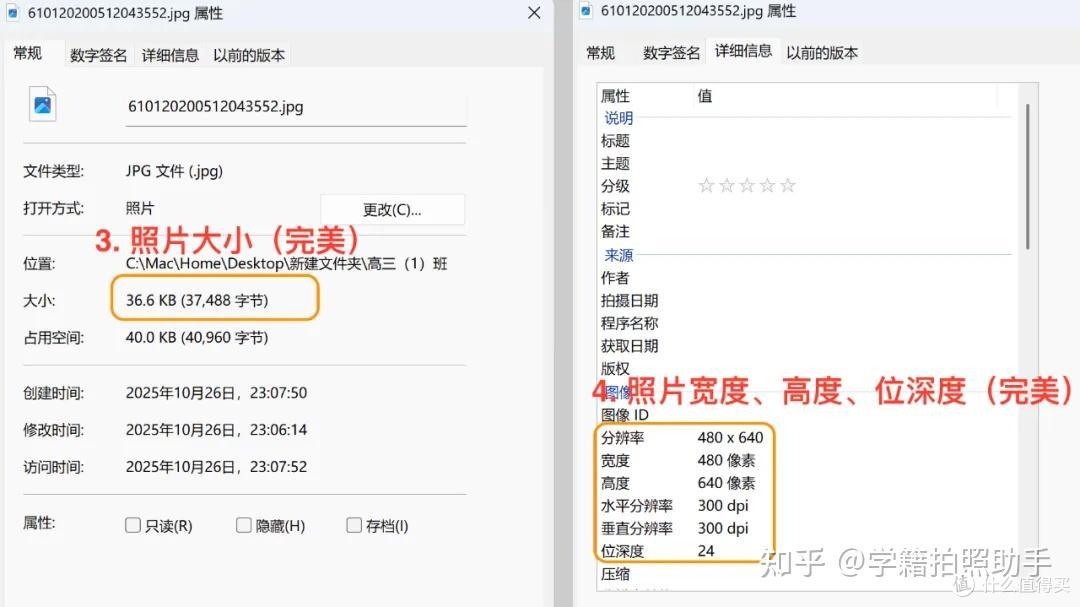Click the JPG file type icon in General tab
1080x607 pixels.
click(x=42, y=105)
